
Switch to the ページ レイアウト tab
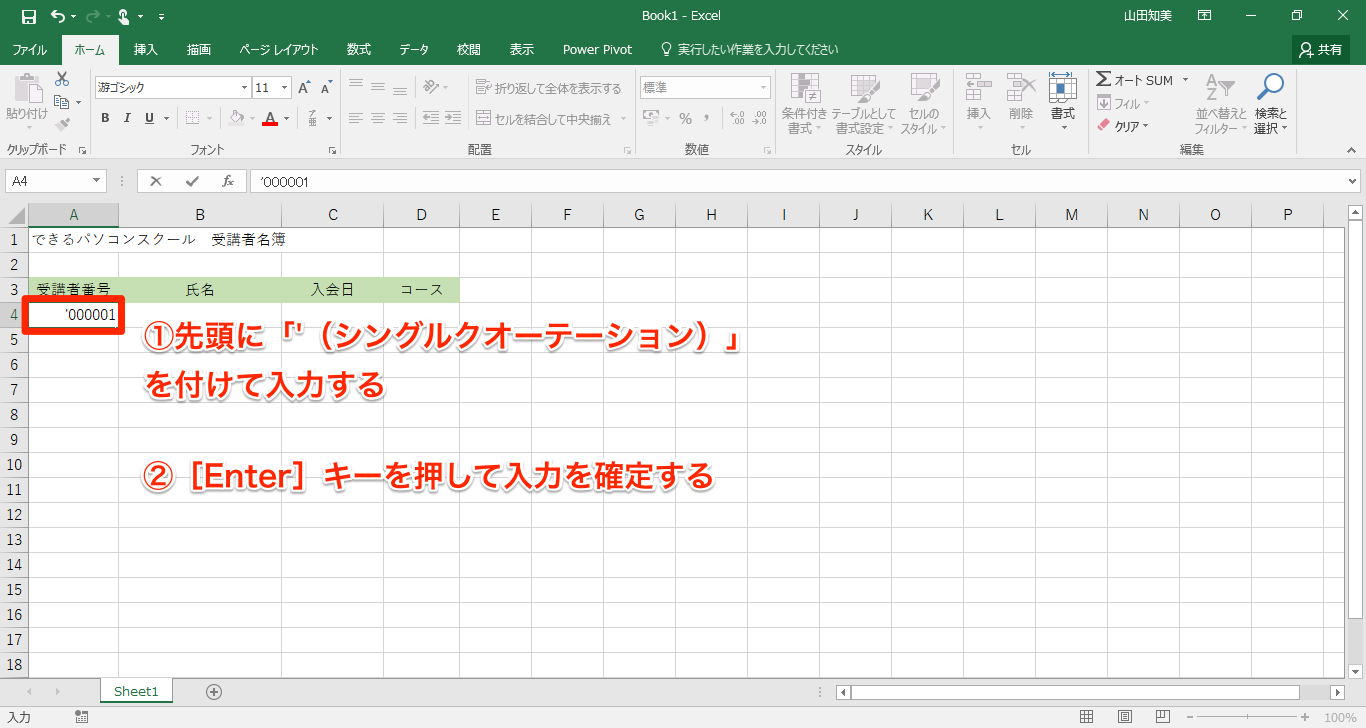[x=279, y=49]
